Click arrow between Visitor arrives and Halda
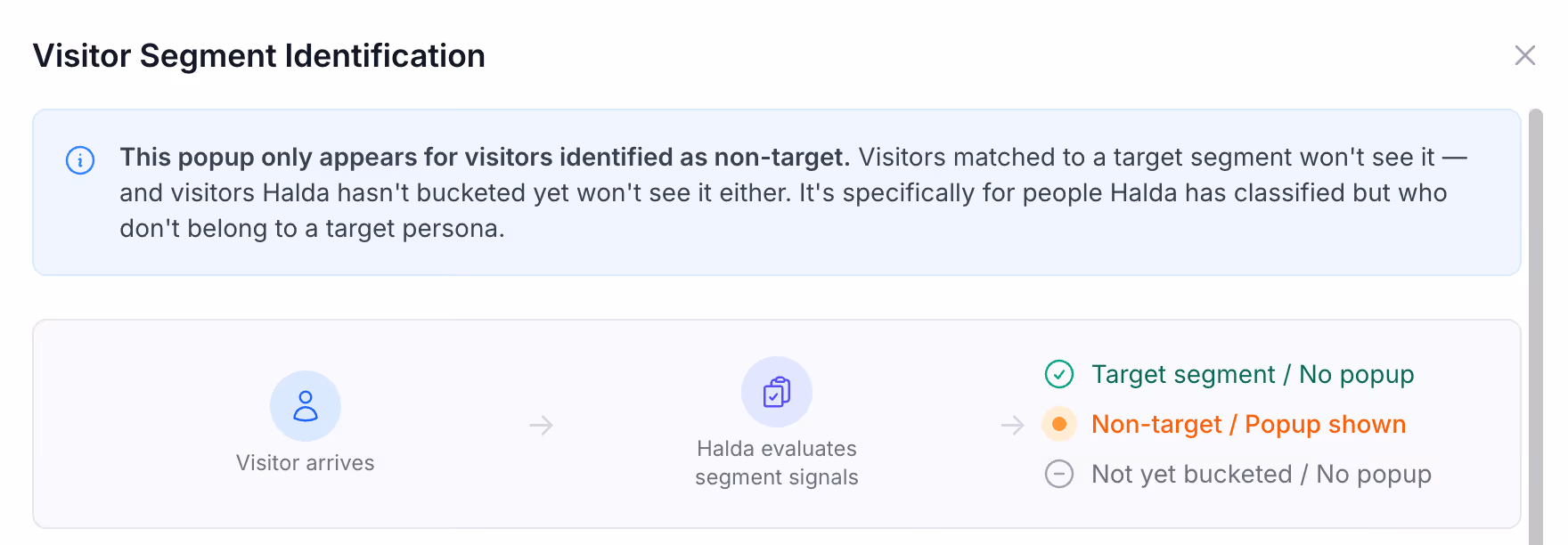 click(542, 426)
